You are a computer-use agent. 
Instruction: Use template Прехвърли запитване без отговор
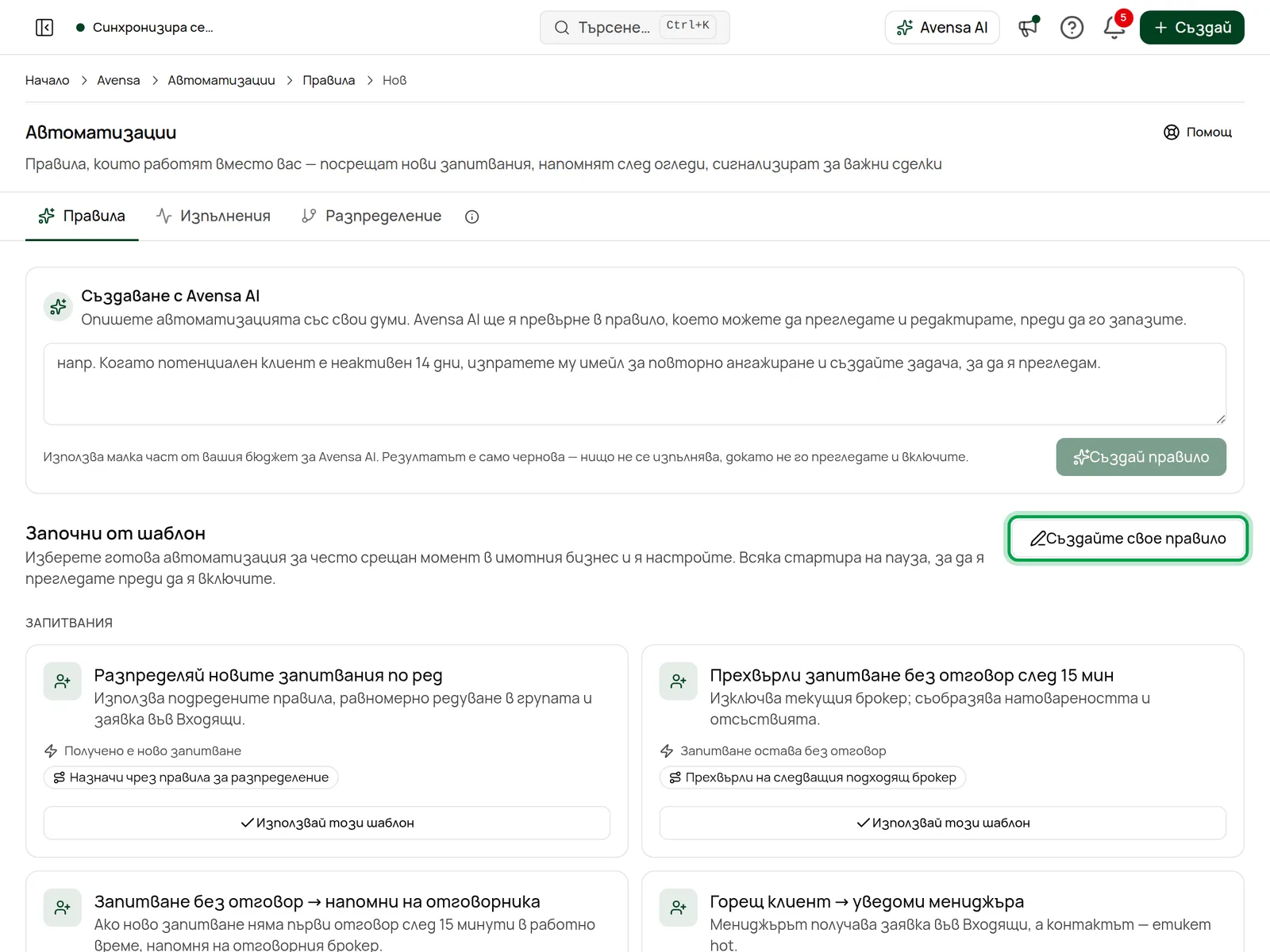(x=943, y=823)
